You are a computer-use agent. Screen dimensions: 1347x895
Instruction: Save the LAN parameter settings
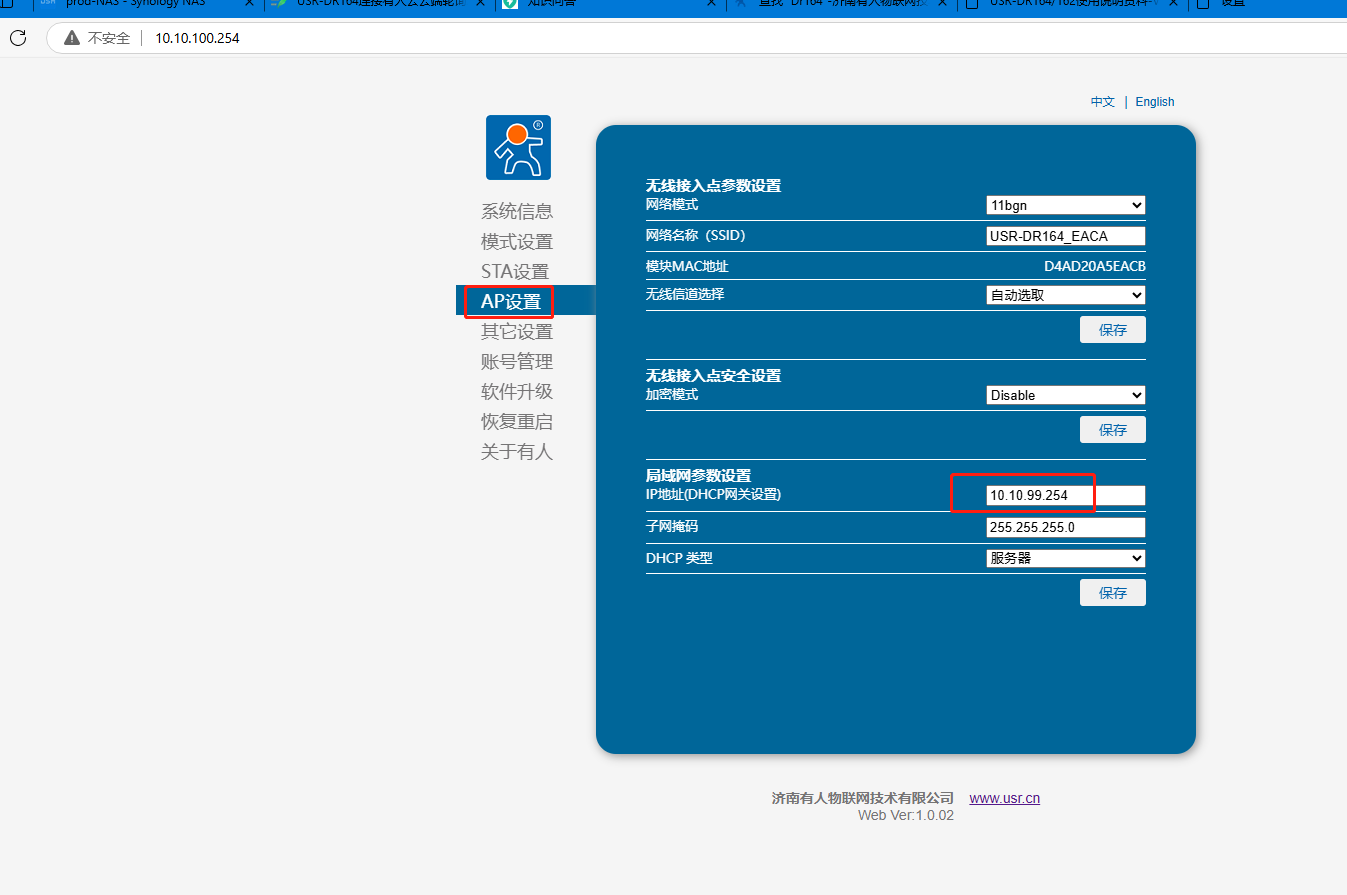1112,593
